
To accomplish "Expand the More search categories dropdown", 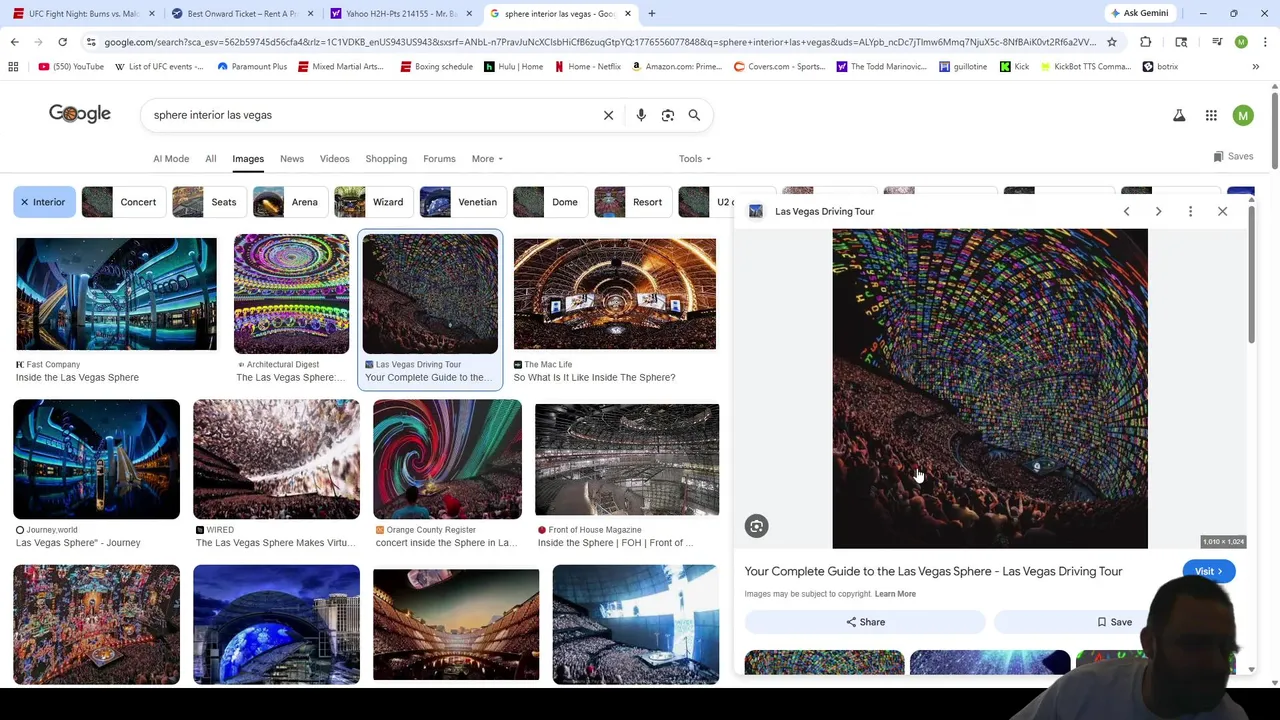I will [x=487, y=159].
